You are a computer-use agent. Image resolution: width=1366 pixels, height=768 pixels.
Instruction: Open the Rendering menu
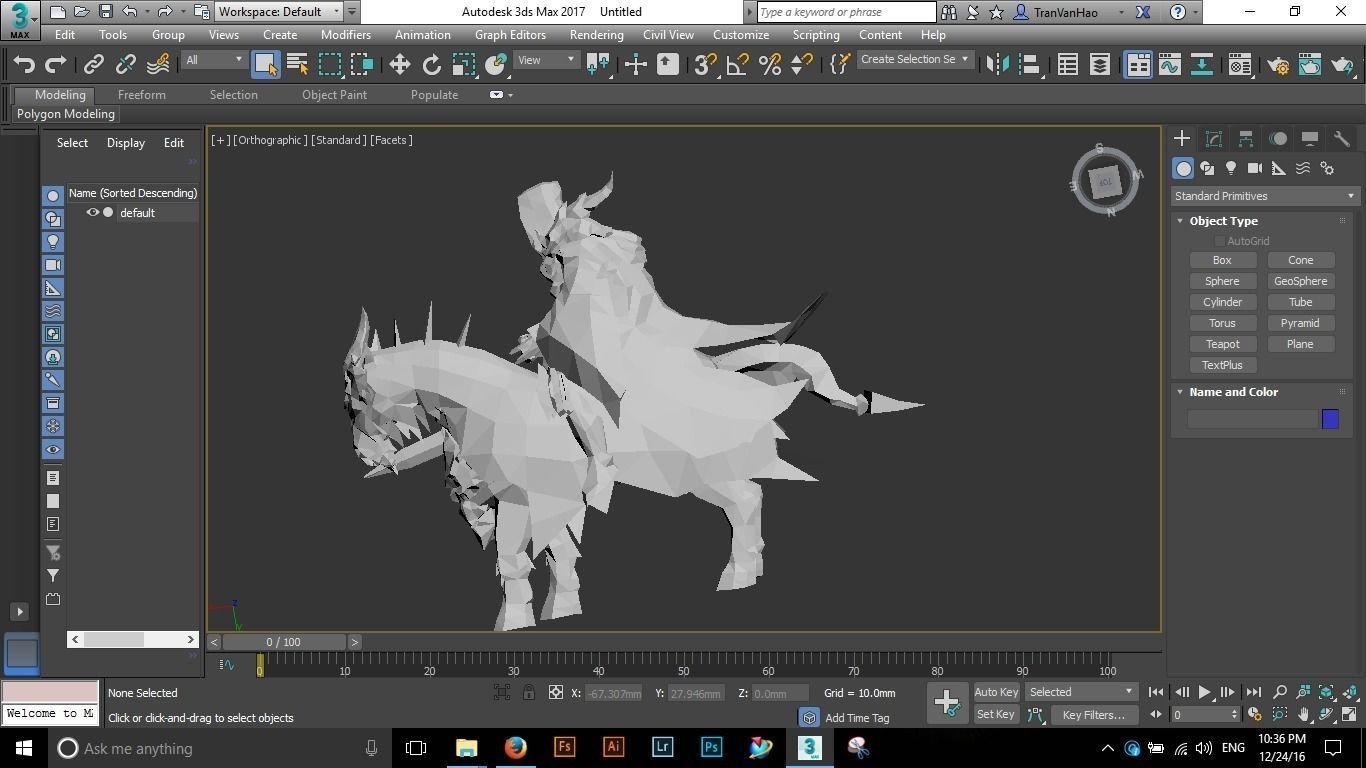point(596,34)
